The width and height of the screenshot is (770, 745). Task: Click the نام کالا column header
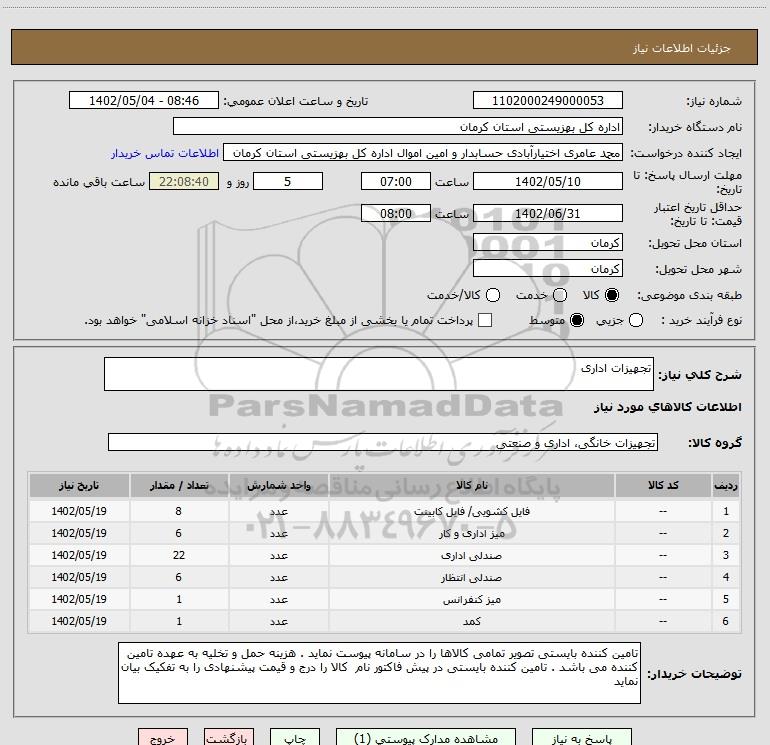click(x=471, y=485)
